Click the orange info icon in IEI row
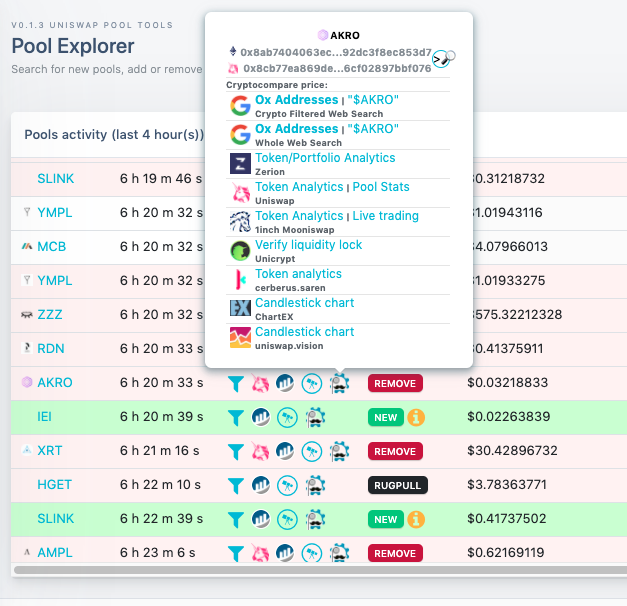This screenshot has width=627, height=606. pyautogui.click(x=416, y=417)
